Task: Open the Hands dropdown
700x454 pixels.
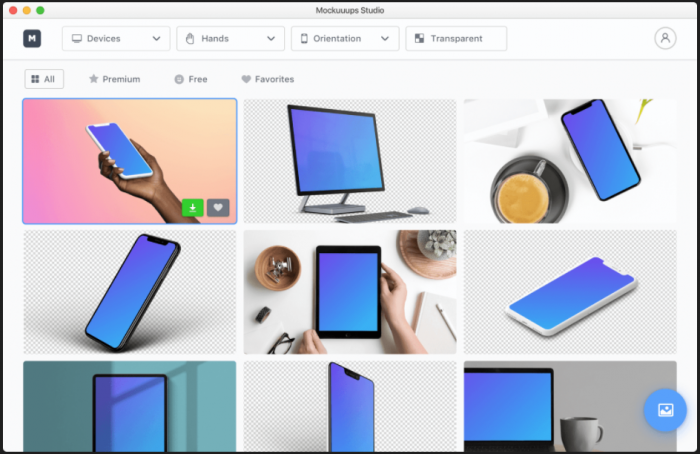Action: [x=230, y=38]
